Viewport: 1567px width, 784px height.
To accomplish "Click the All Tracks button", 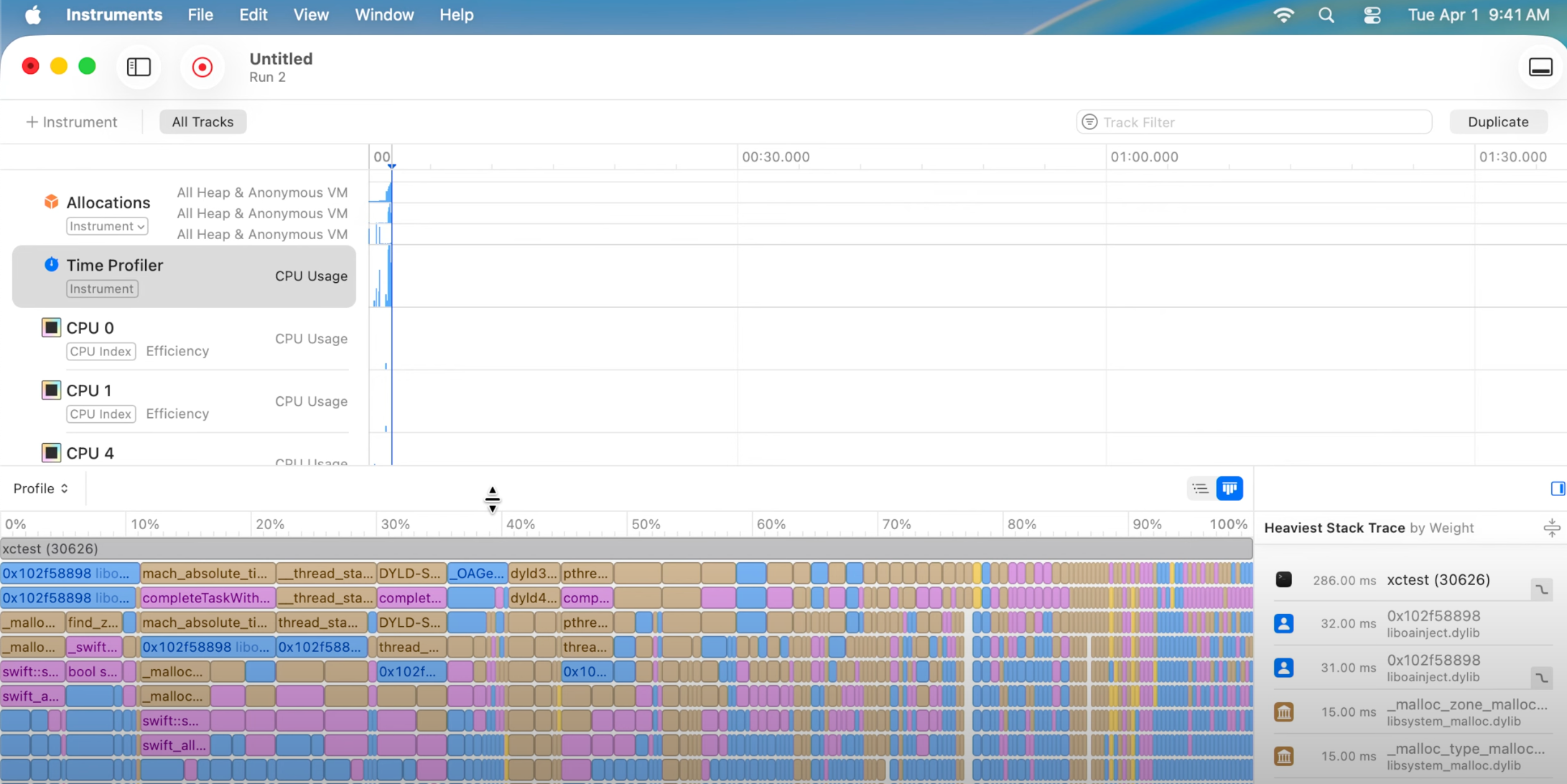I will [203, 122].
